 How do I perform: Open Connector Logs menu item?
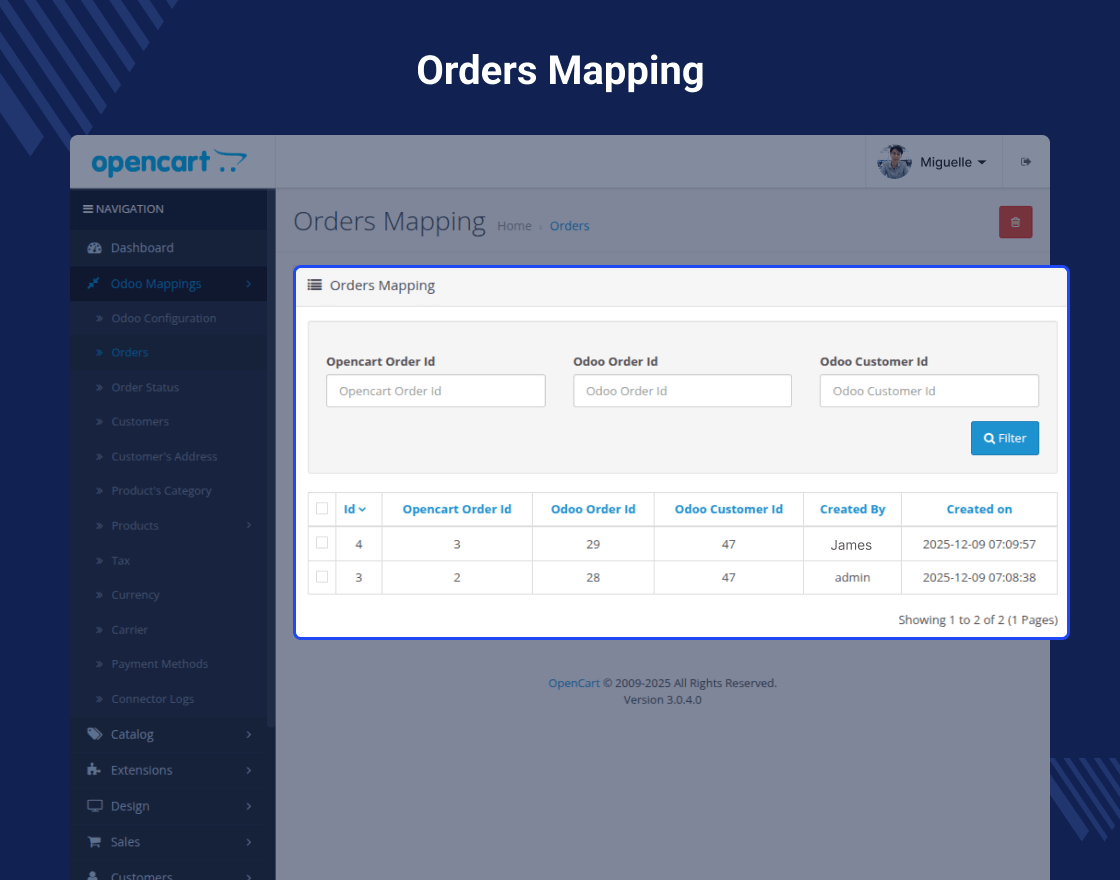(x=153, y=699)
